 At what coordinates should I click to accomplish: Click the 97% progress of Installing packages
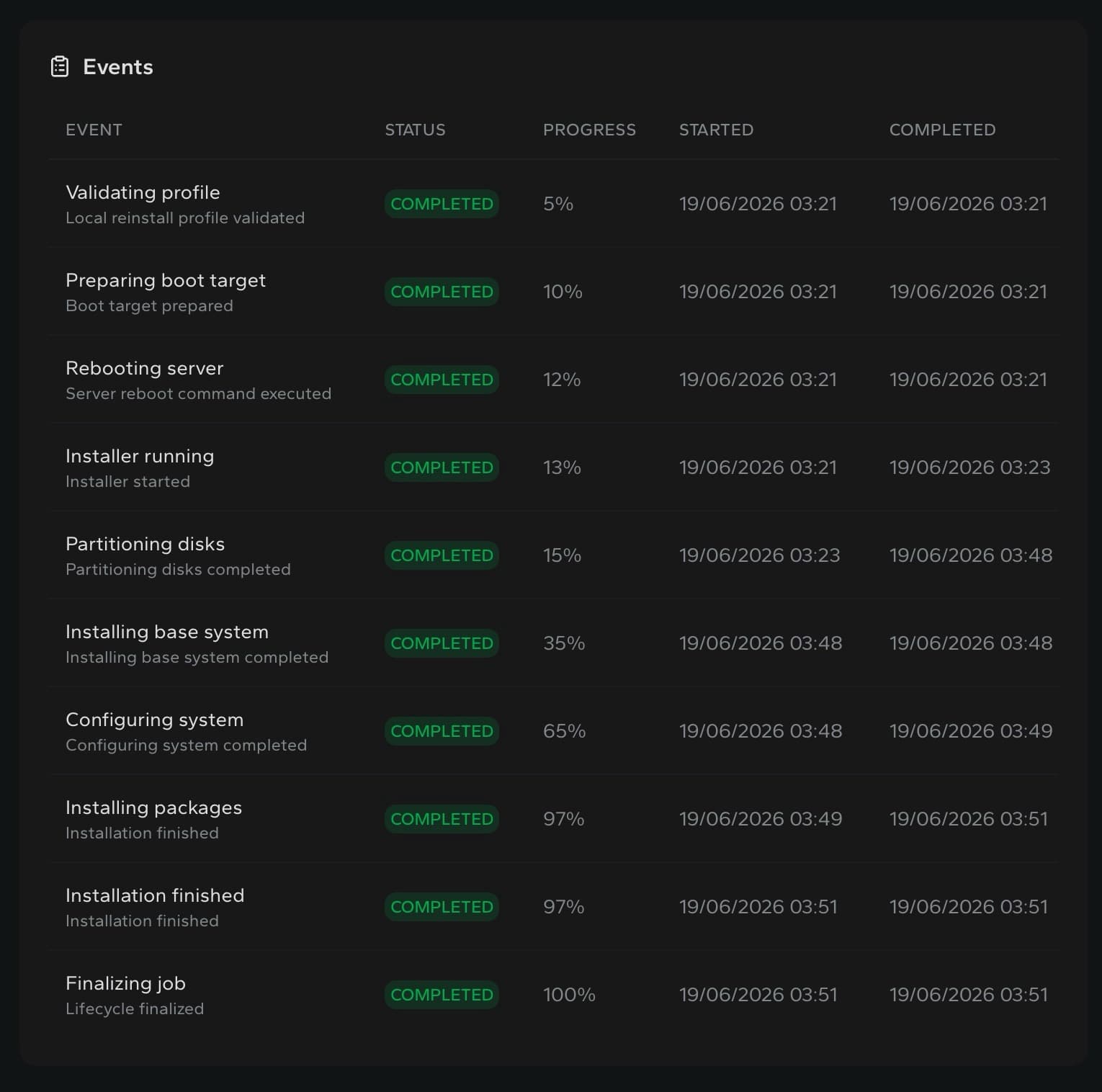(x=563, y=819)
